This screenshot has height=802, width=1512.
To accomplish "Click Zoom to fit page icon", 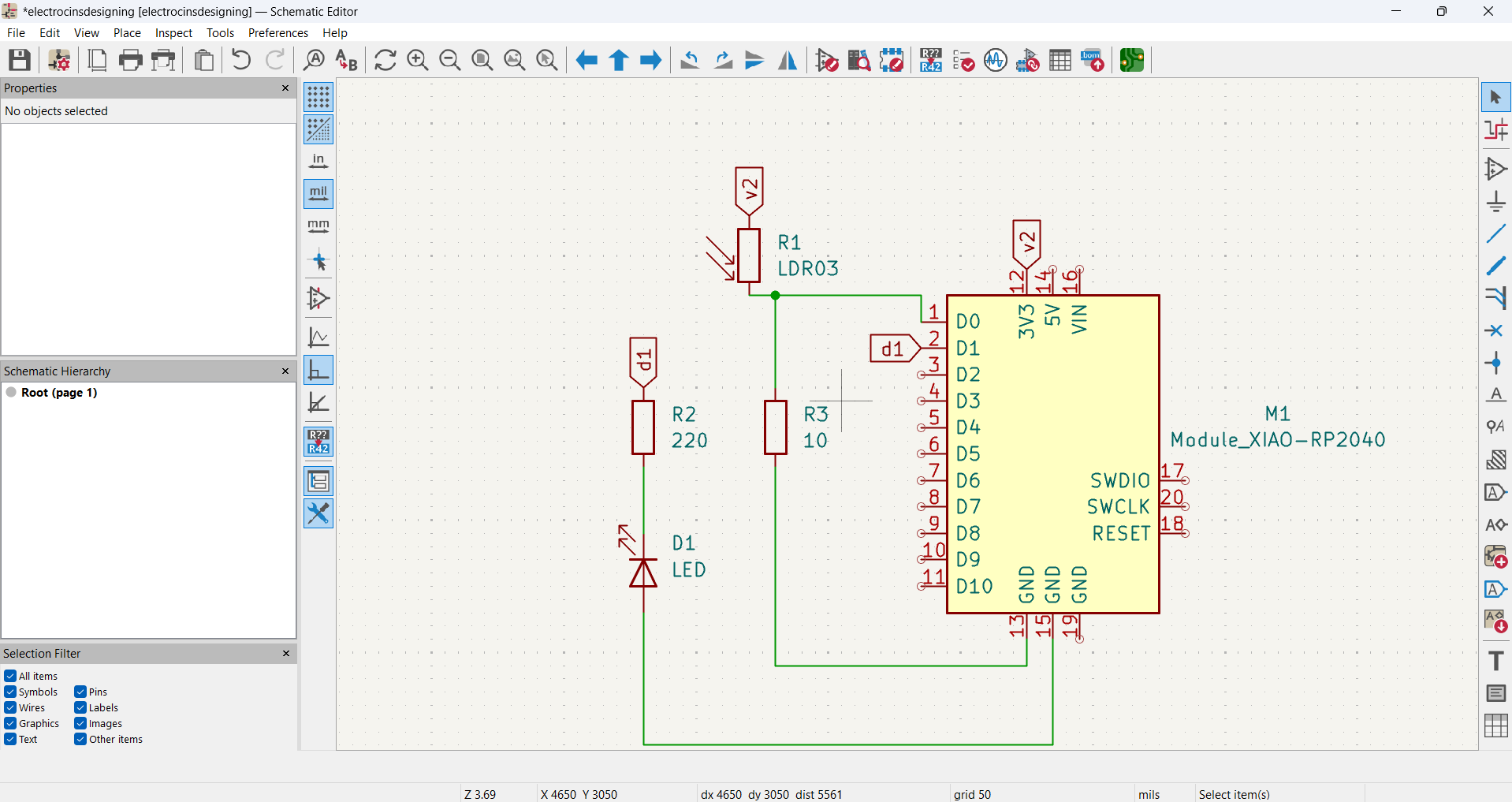I will coord(482,60).
